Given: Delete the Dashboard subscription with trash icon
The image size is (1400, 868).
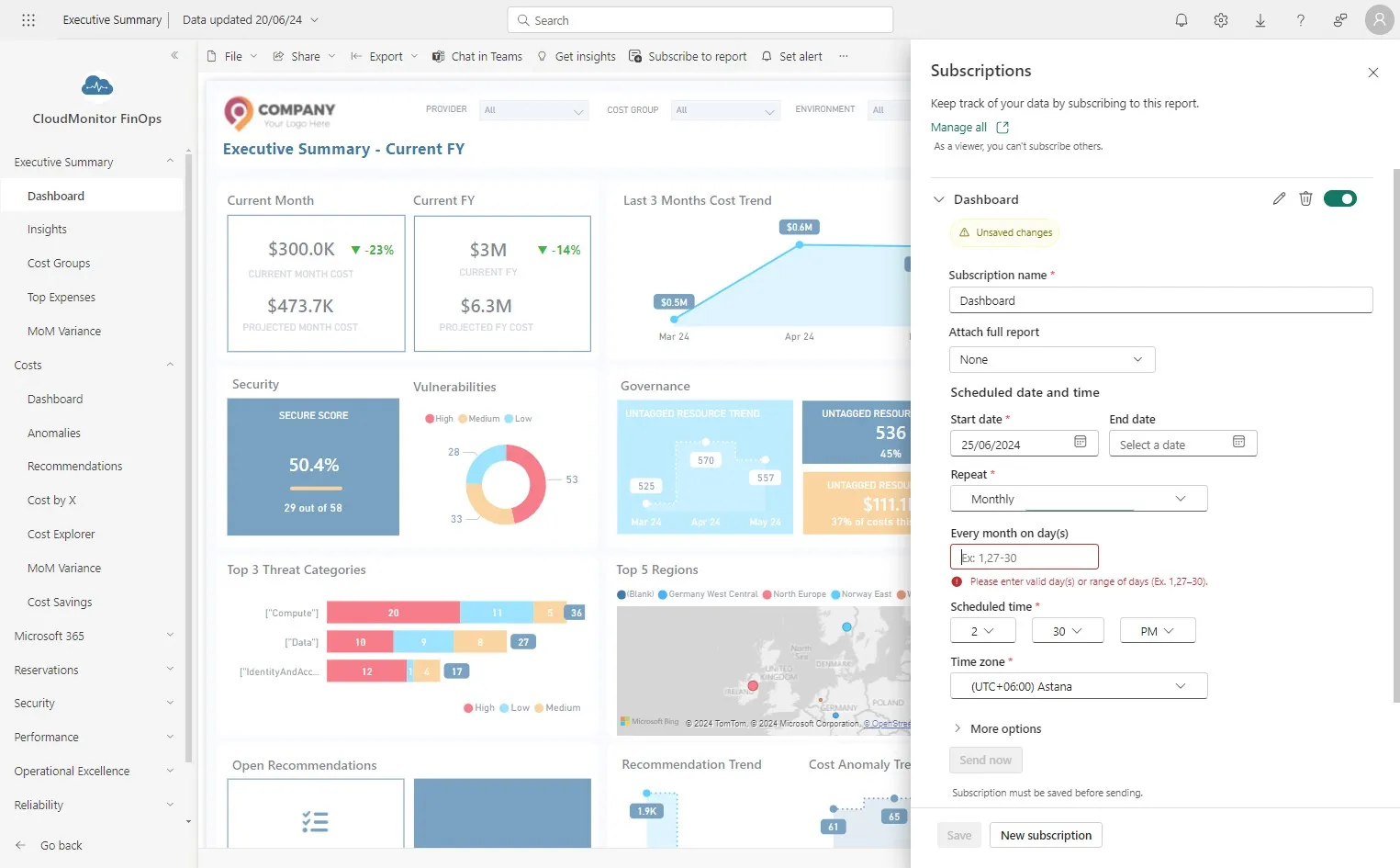Looking at the screenshot, I should pyautogui.click(x=1305, y=198).
